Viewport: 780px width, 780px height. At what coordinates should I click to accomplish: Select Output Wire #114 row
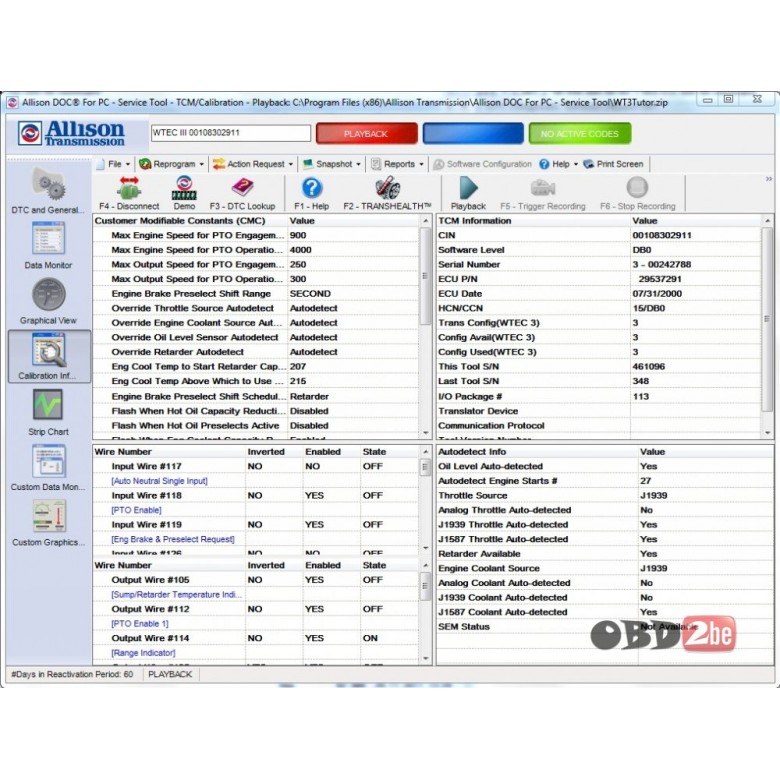(256, 638)
